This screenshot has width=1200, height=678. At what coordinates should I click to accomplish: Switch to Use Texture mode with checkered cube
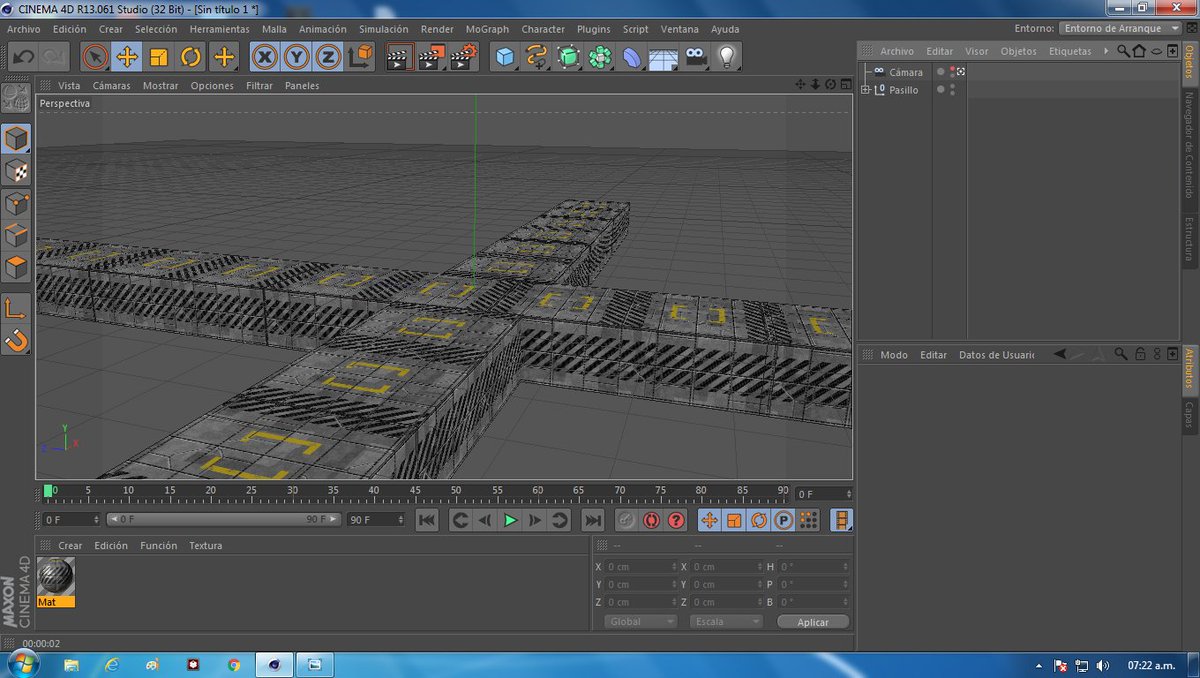coord(17,171)
